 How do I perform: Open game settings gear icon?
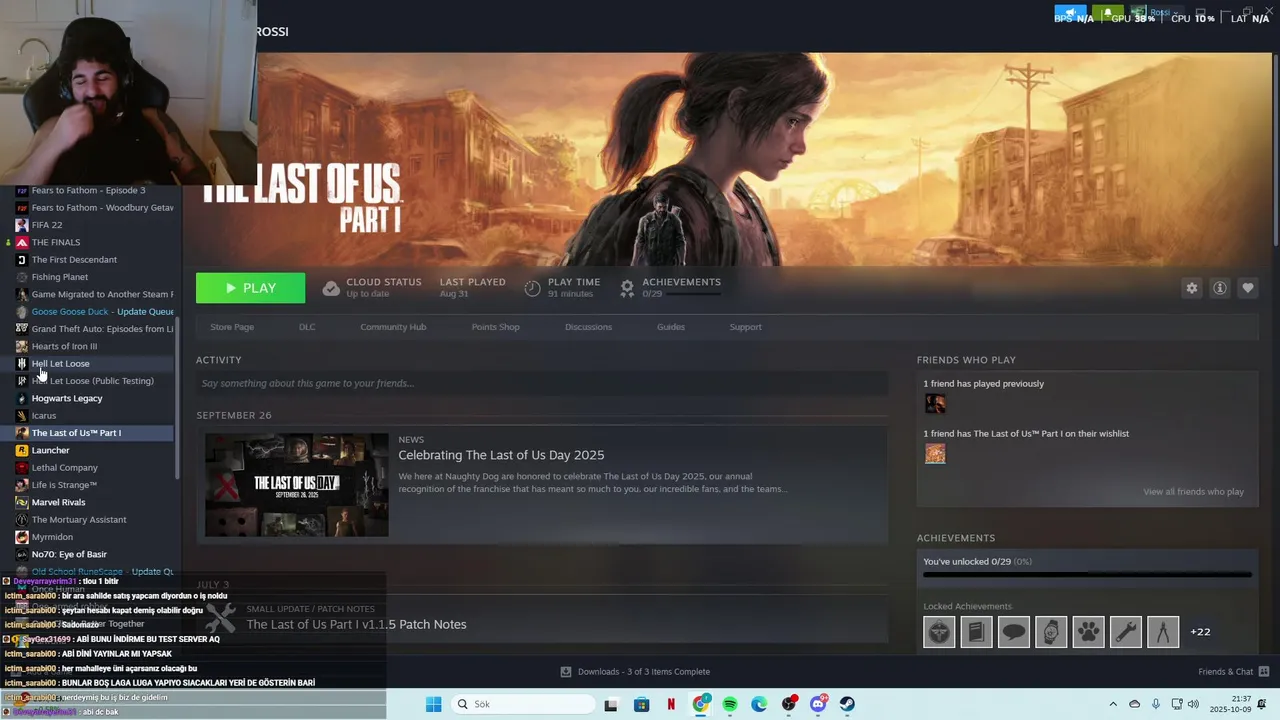[1191, 288]
